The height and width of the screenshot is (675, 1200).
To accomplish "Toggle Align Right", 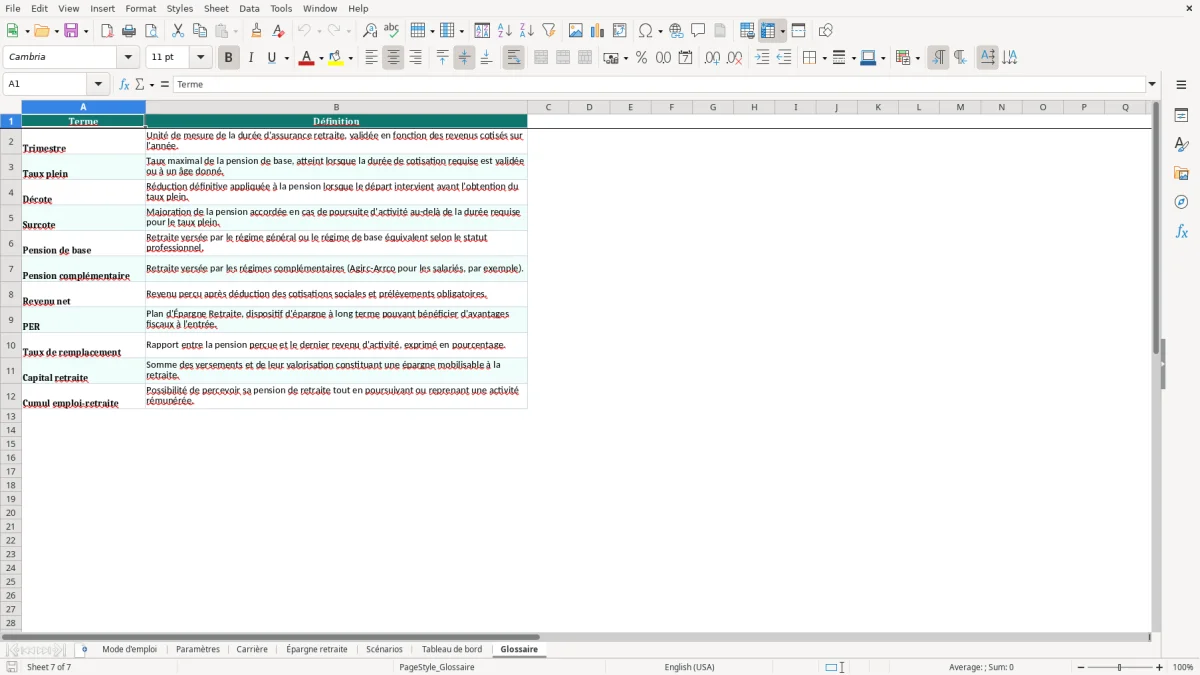I will [415, 58].
